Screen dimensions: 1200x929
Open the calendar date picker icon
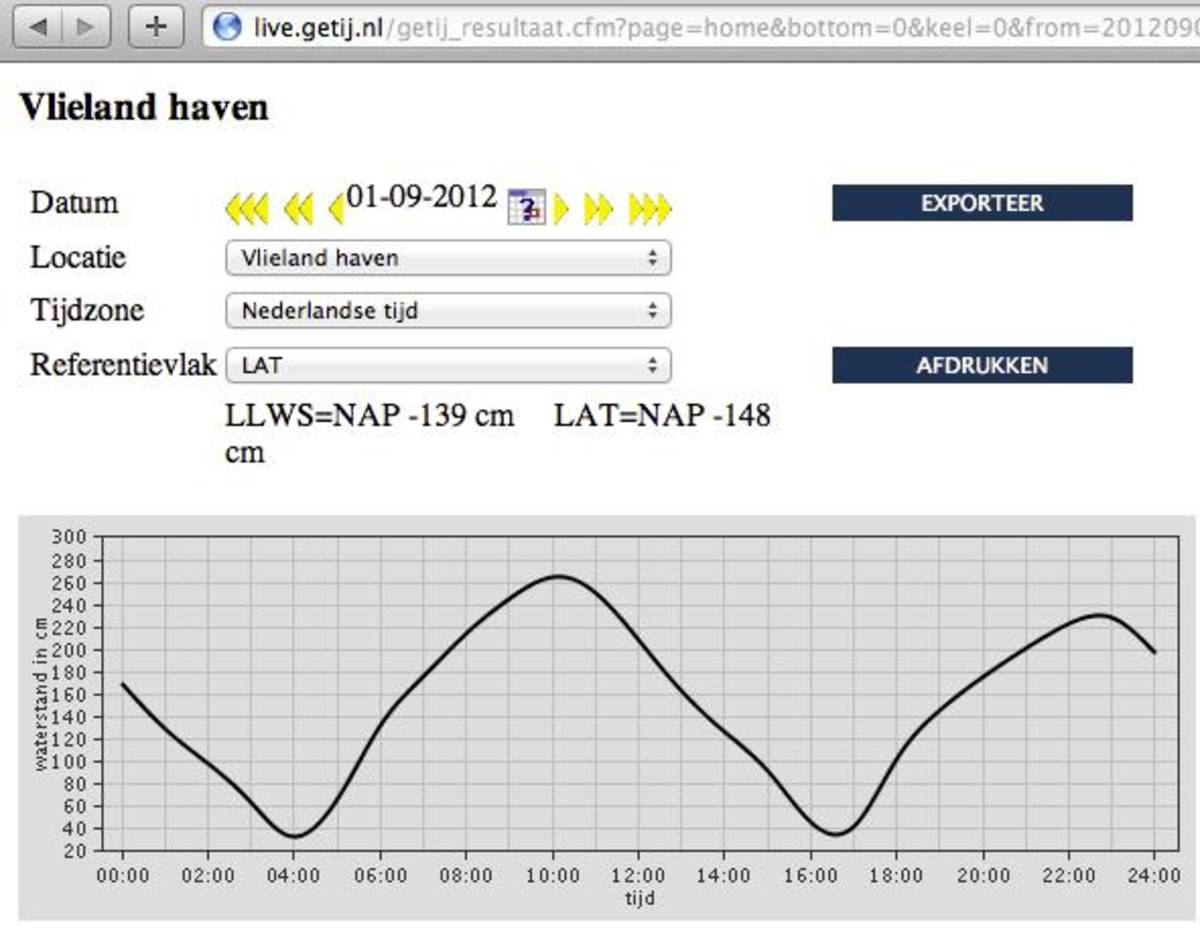[x=526, y=207]
